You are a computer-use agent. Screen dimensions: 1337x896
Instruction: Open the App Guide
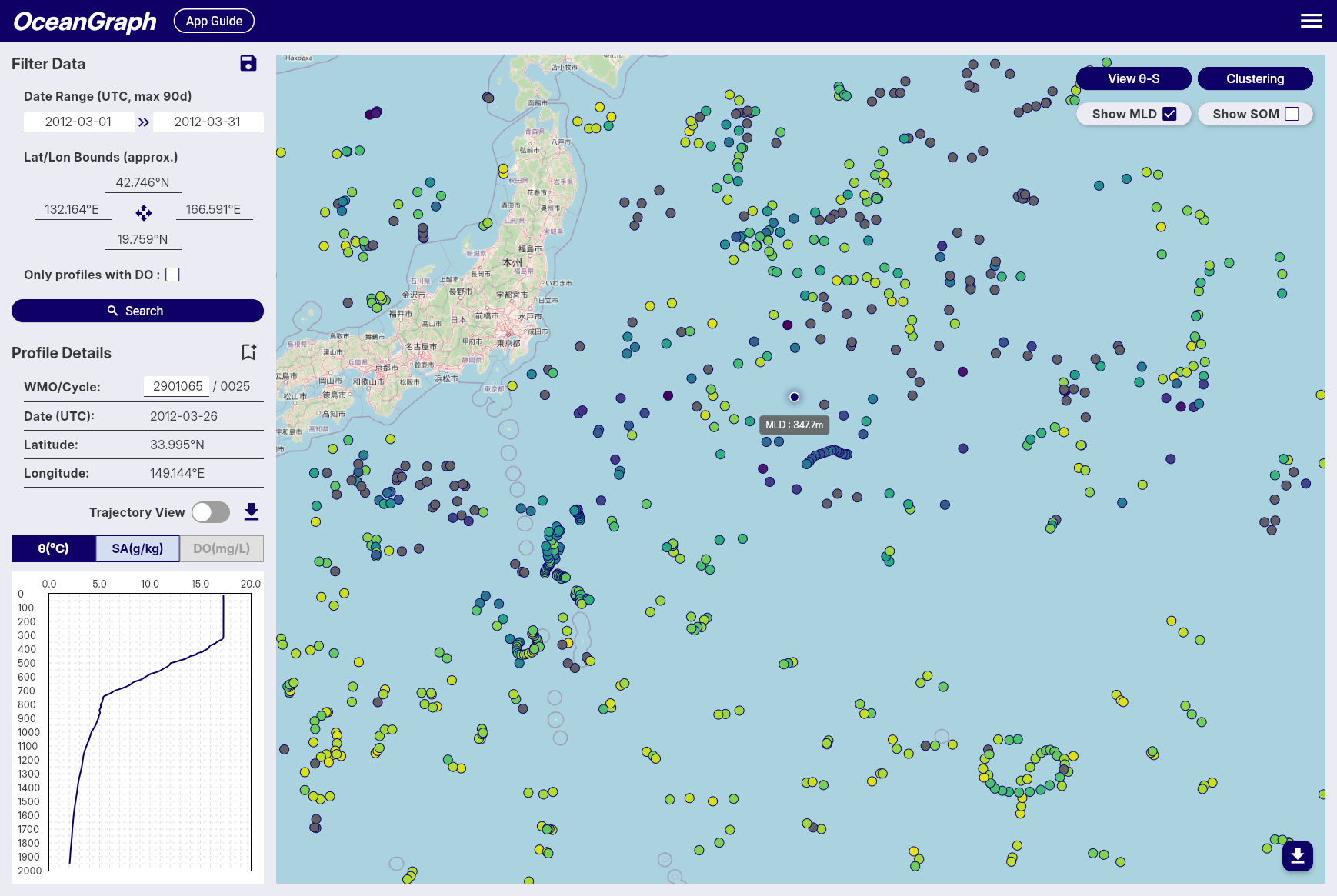[x=214, y=21]
